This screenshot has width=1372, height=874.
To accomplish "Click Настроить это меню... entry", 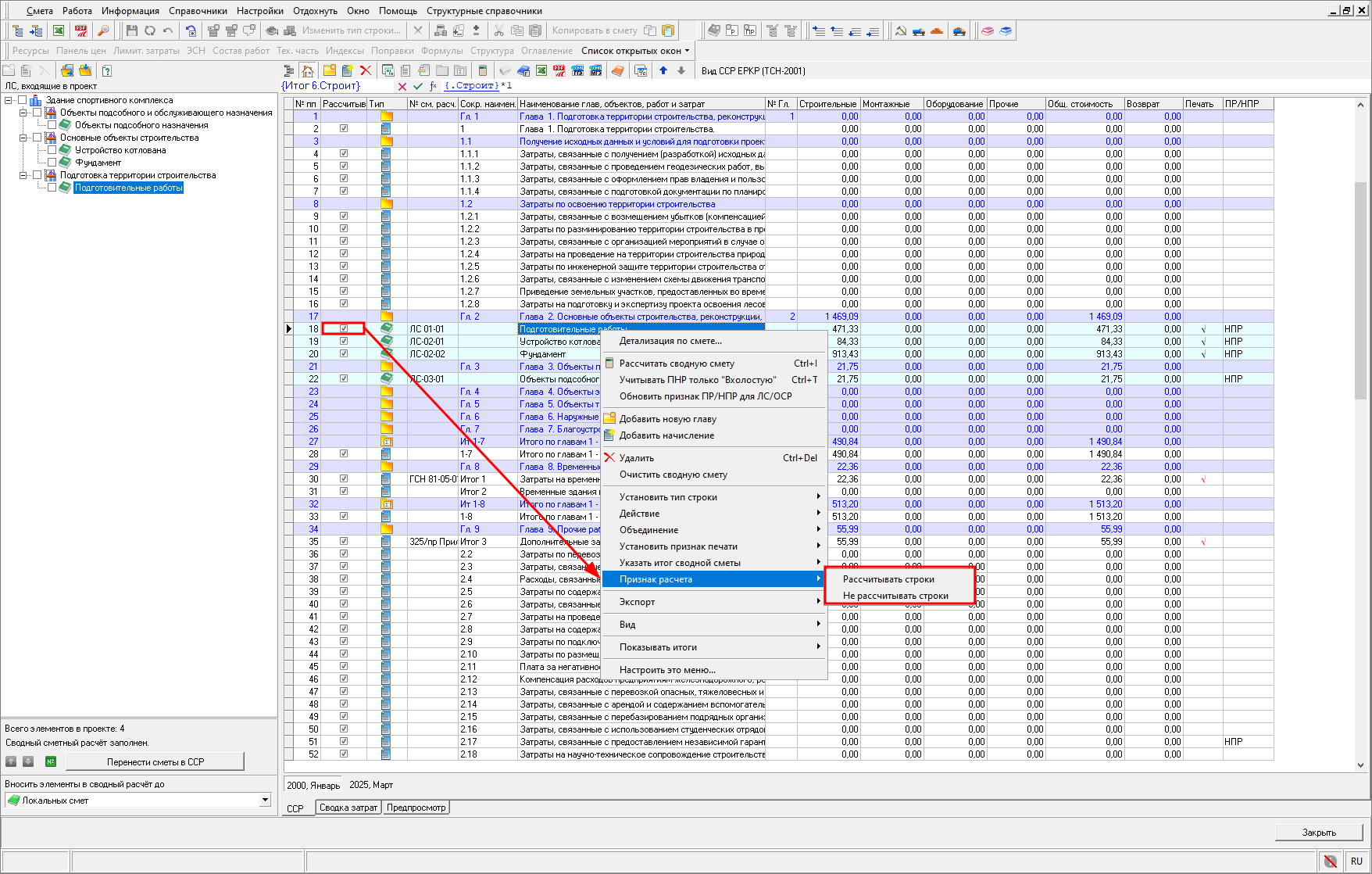I will point(714,670).
